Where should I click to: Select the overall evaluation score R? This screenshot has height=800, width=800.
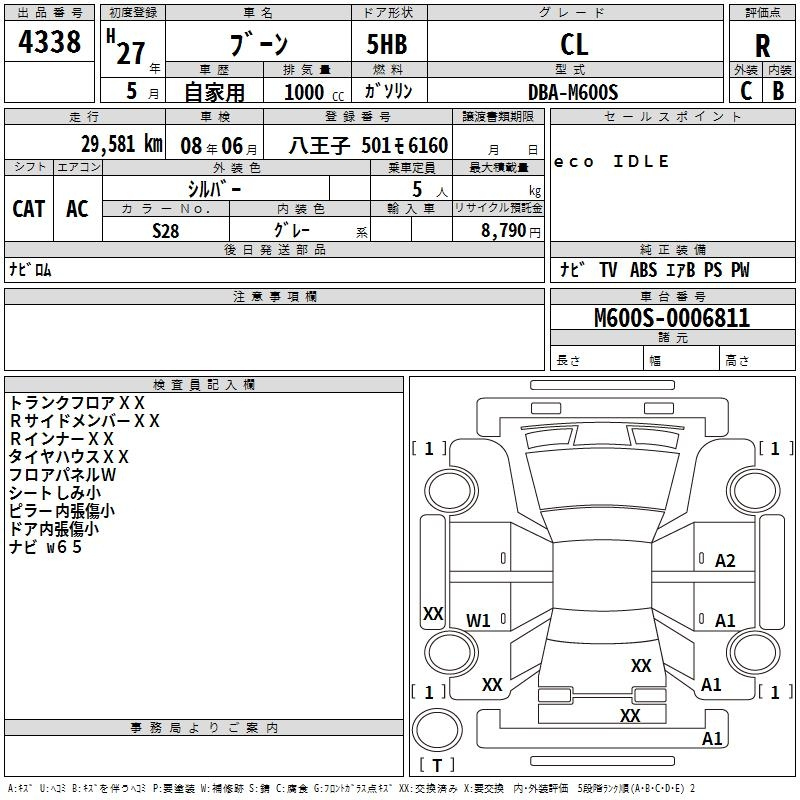pos(762,46)
